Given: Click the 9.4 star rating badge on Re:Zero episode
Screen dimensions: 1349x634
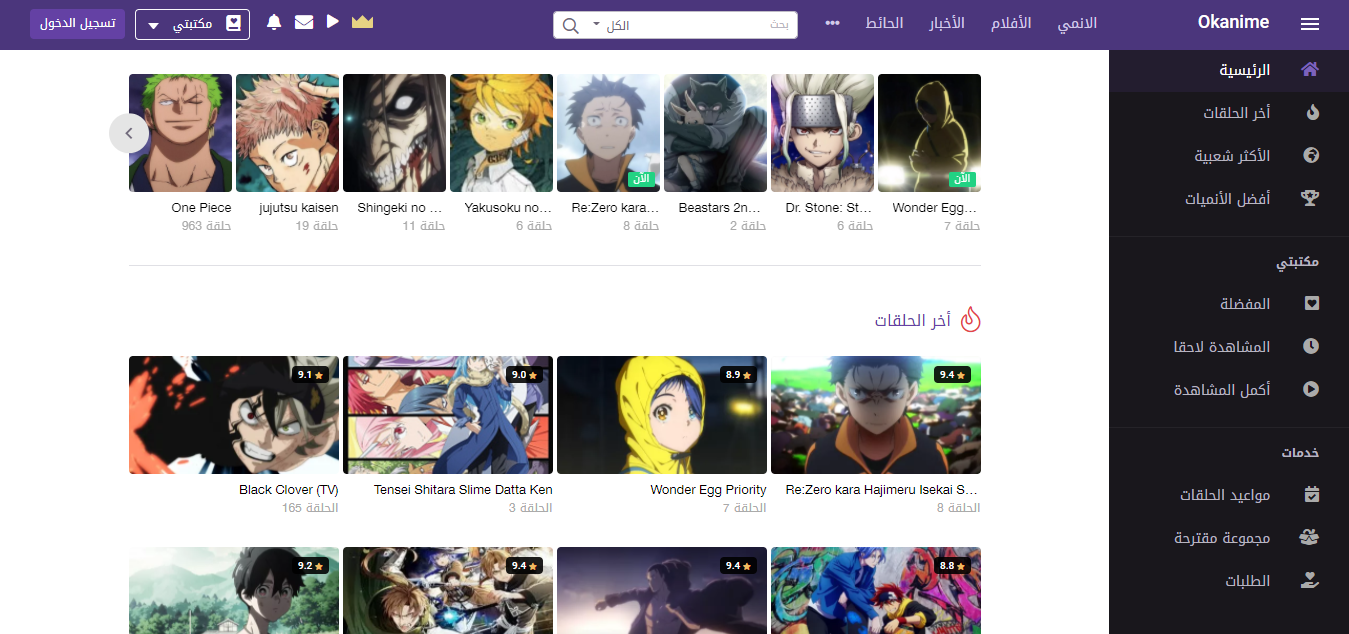Looking at the screenshot, I should point(952,375).
